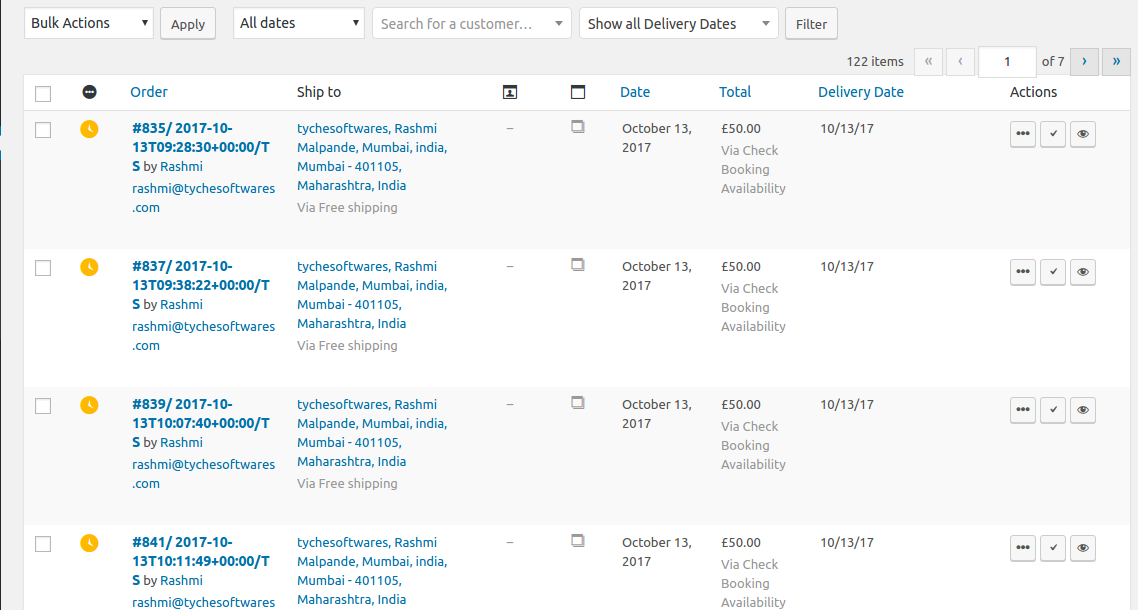Mark order #835 as processing
The image size is (1138, 610).
[x=1023, y=134]
